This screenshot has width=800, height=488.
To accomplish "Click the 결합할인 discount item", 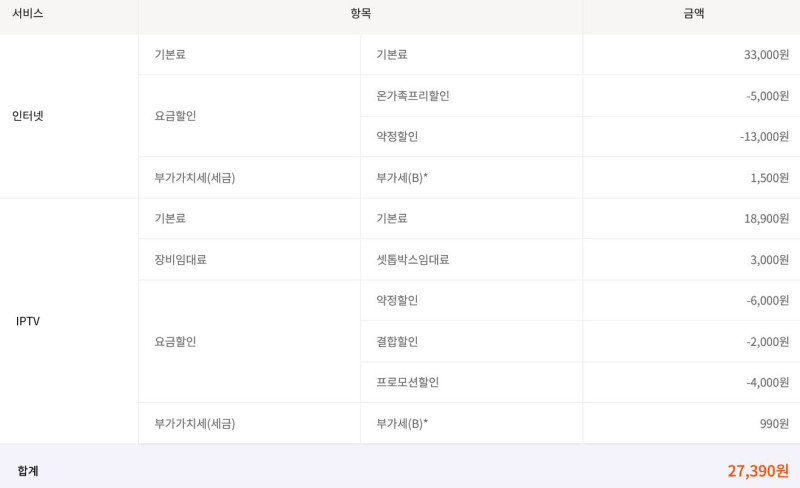I will pyautogui.click(x=397, y=342).
